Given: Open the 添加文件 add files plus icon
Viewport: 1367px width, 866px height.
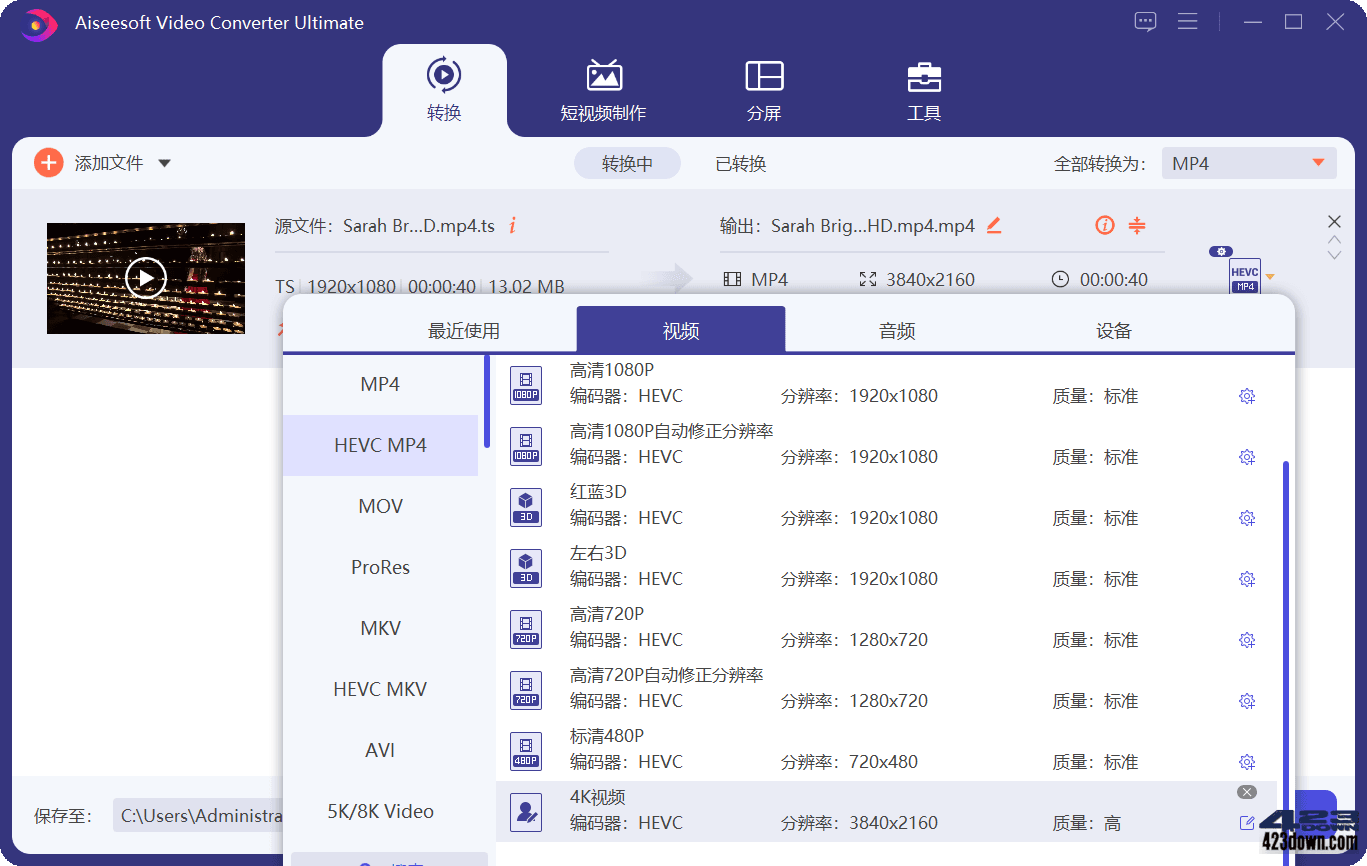Looking at the screenshot, I should point(48,162).
